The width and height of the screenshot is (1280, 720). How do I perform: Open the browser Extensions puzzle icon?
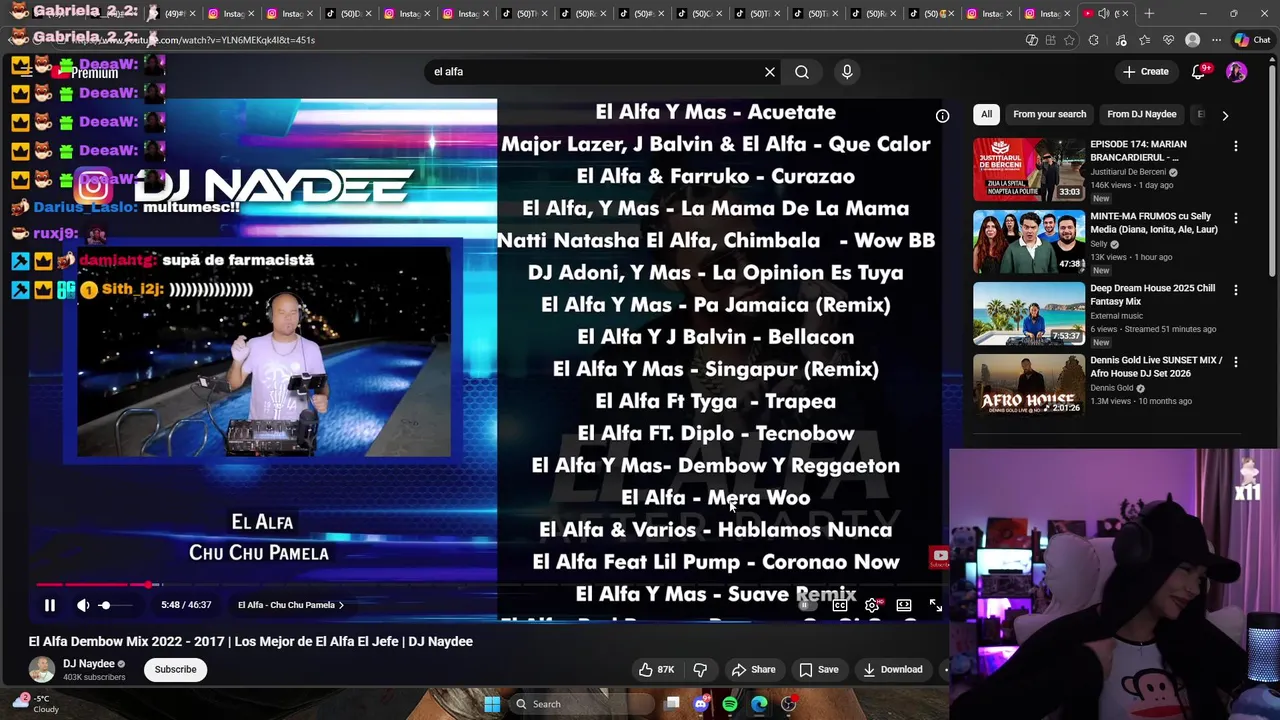[x=1093, y=40]
